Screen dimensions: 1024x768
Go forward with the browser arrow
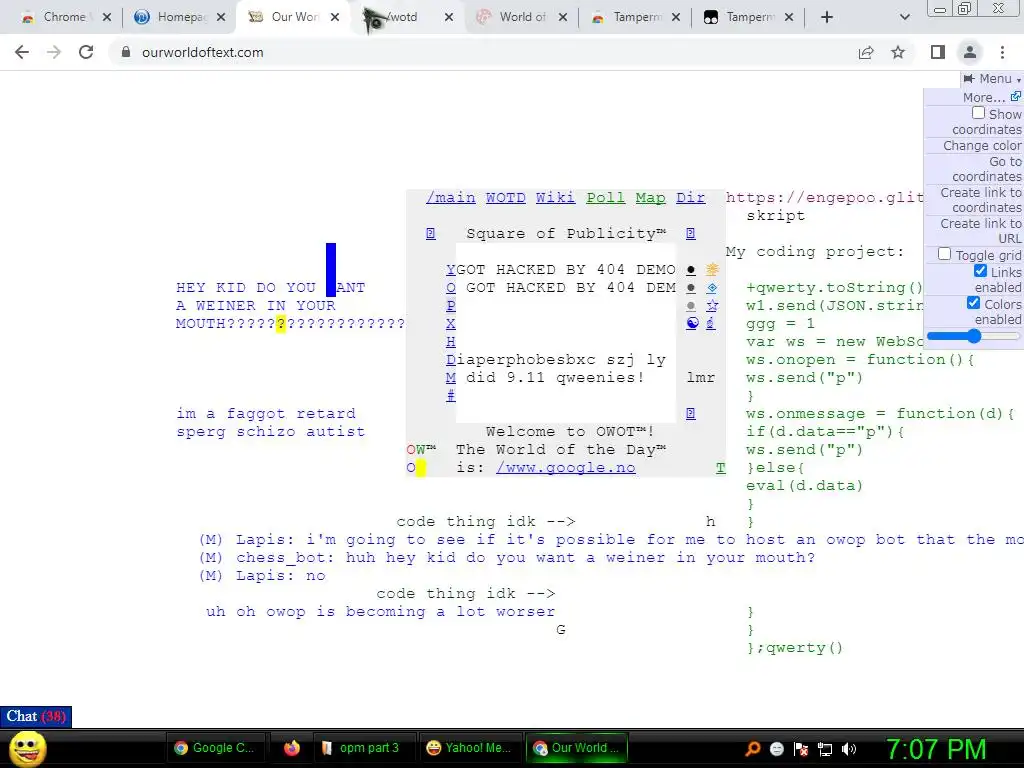point(54,52)
